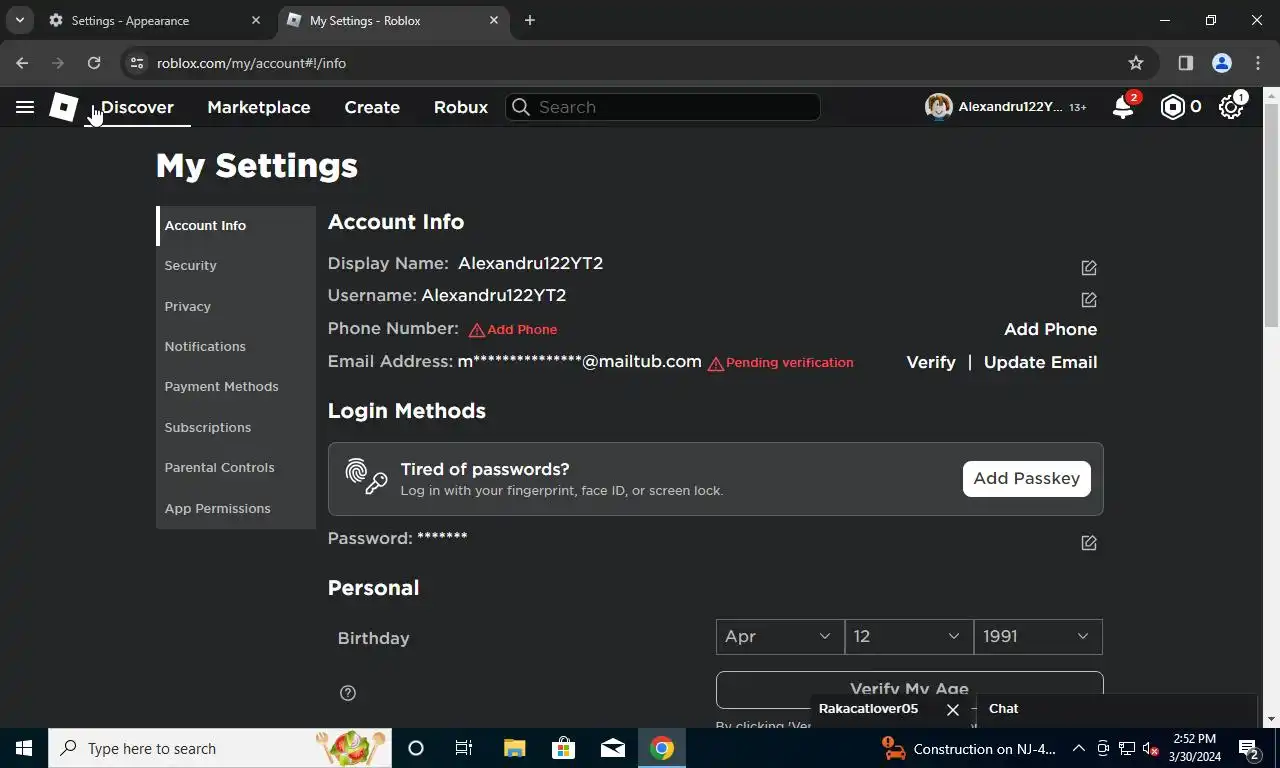Click the user avatar thumbnail

pyautogui.click(x=938, y=107)
